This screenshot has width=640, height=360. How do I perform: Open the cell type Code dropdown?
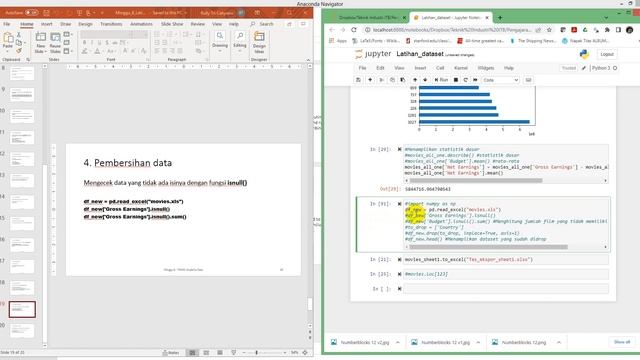tap(500, 80)
